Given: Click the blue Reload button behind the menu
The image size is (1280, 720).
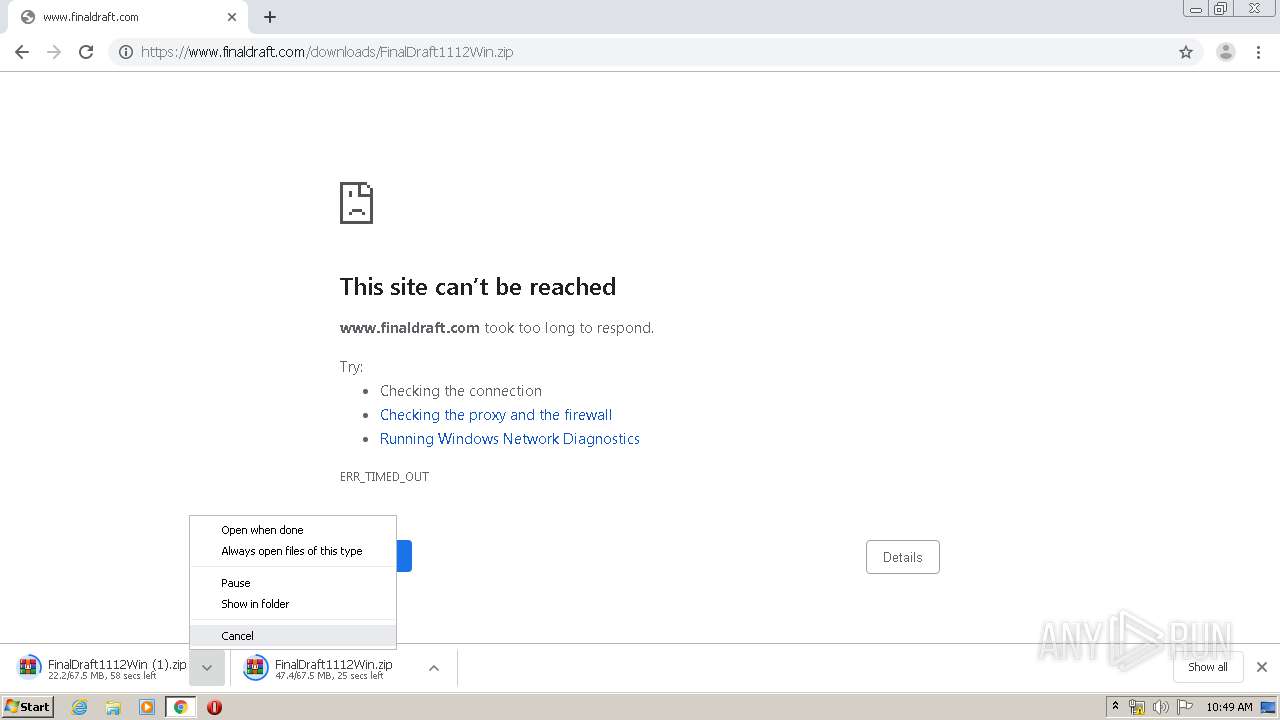Looking at the screenshot, I should [404, 556].
